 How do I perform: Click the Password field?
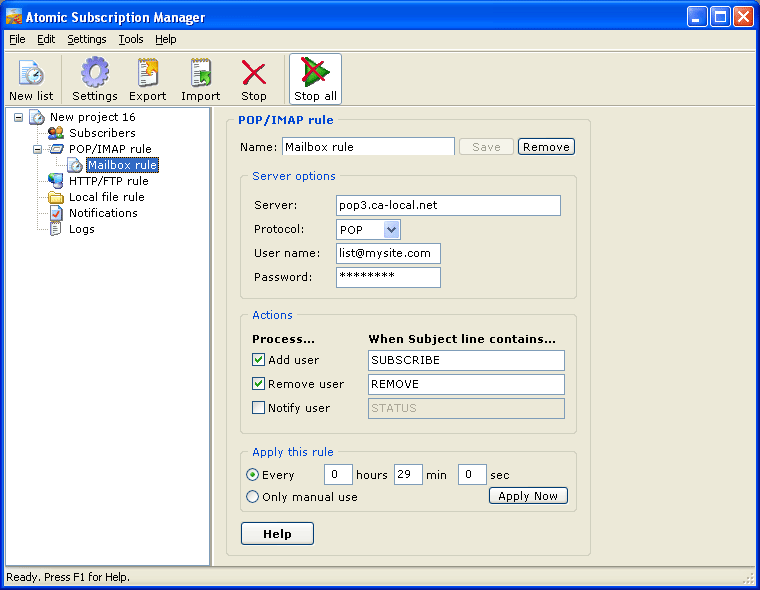coord(388,277)
